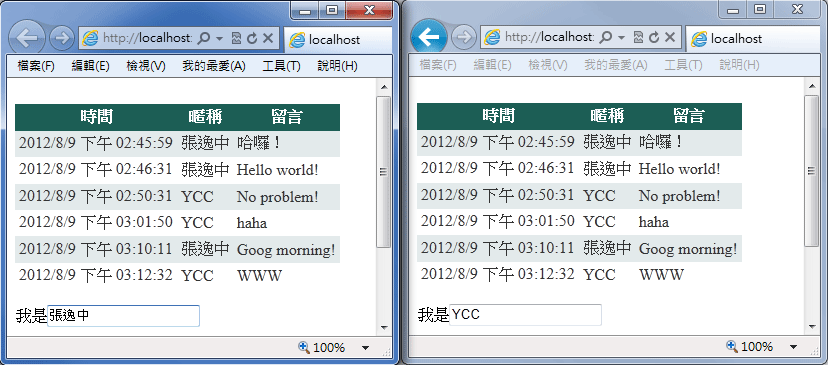The width and height of the screenshot is (828, 365).
Task: Click Compatibility View icon in left address bar
Action: click(236, 38)
